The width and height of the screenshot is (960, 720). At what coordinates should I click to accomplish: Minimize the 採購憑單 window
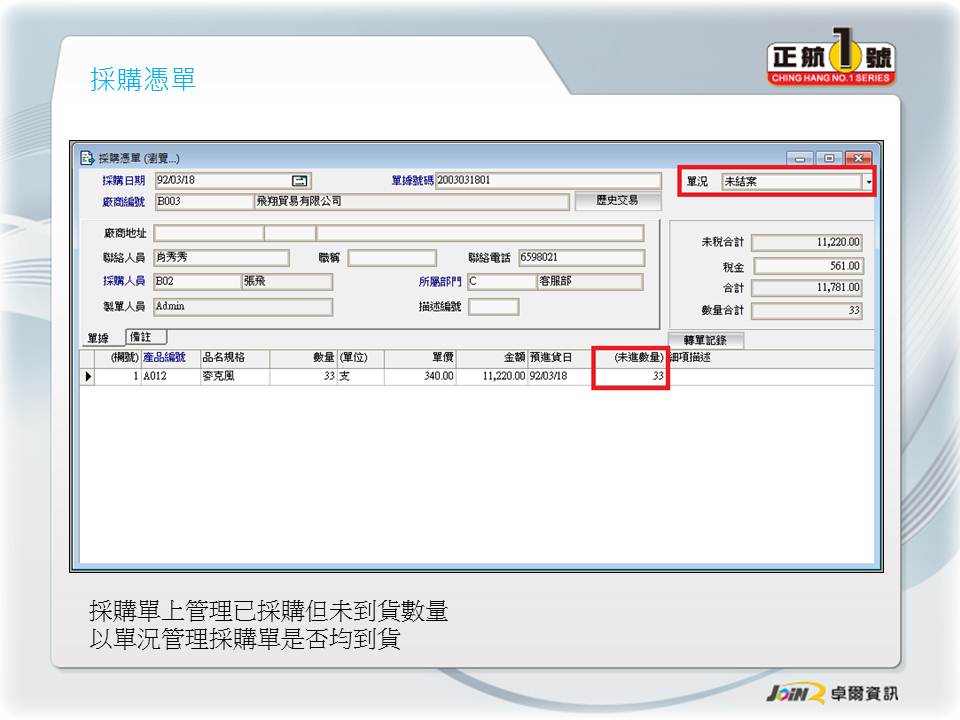(800, 158)
